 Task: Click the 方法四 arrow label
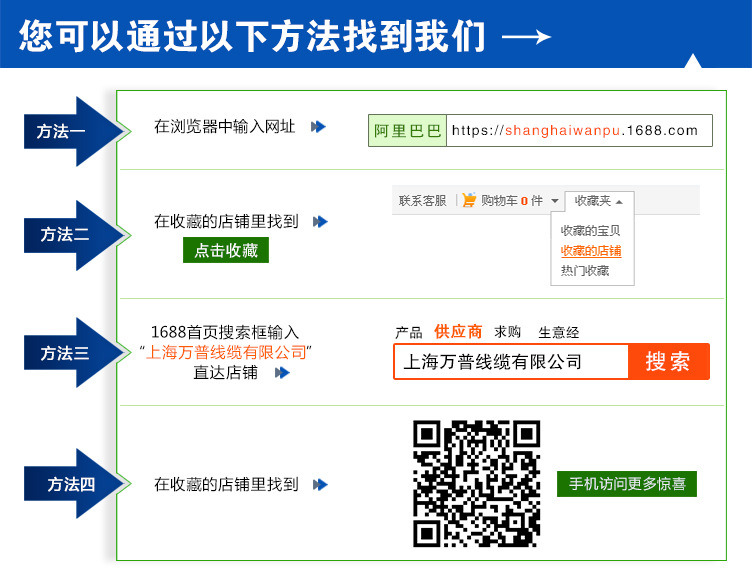click(x=72, y=484)
